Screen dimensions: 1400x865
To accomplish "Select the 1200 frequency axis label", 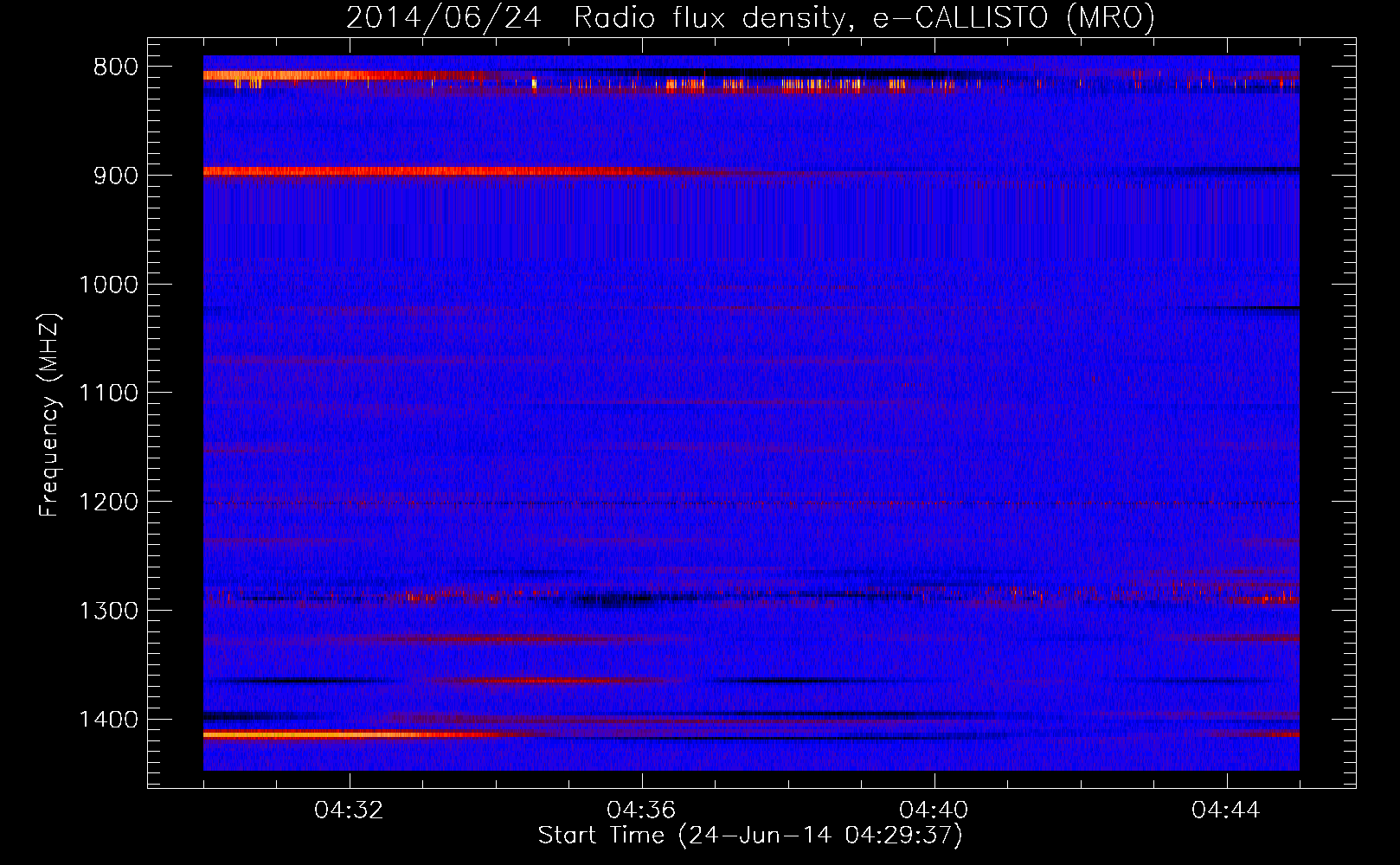I will (108, 503).
